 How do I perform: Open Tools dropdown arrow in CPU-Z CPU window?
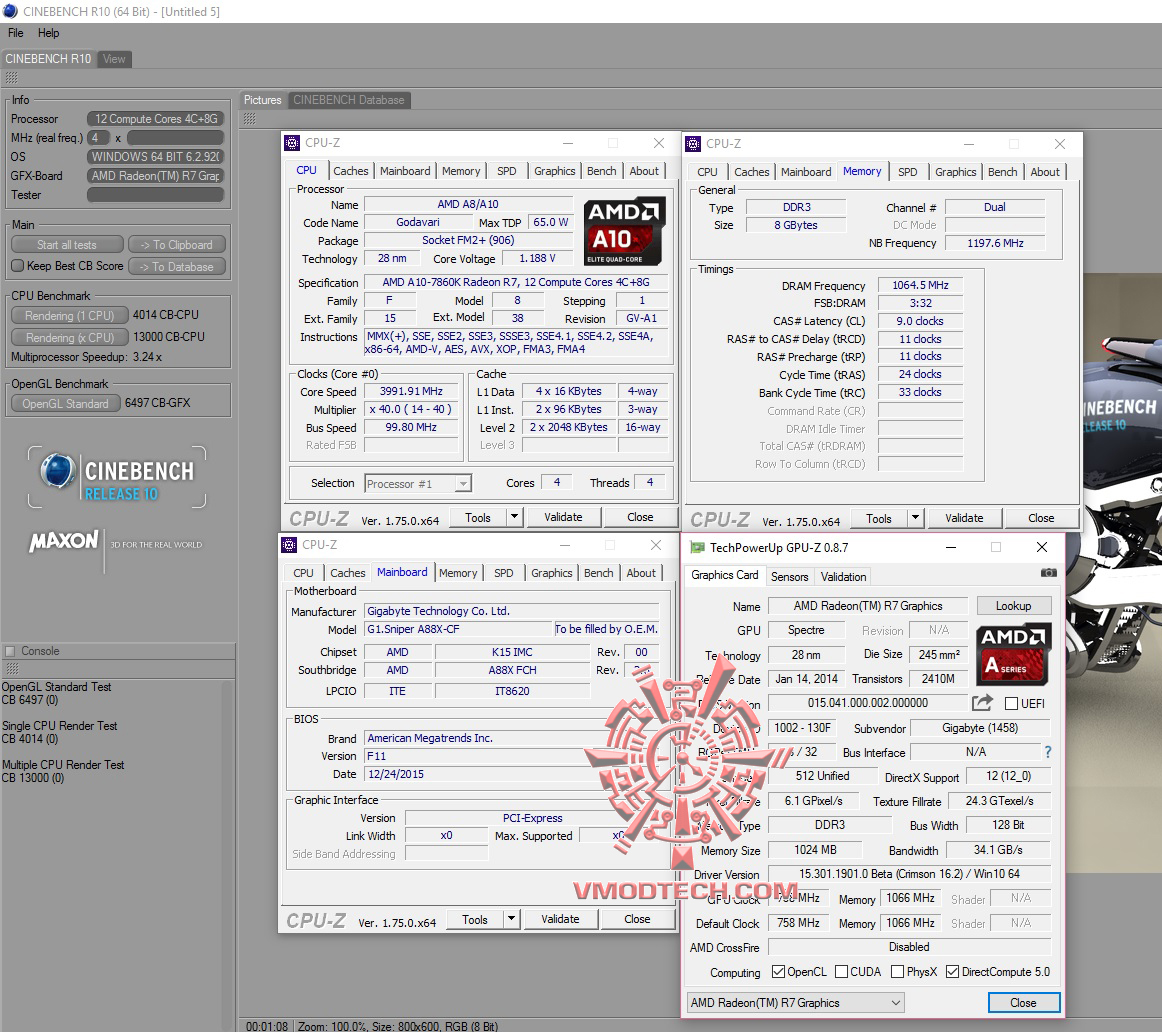514,517
